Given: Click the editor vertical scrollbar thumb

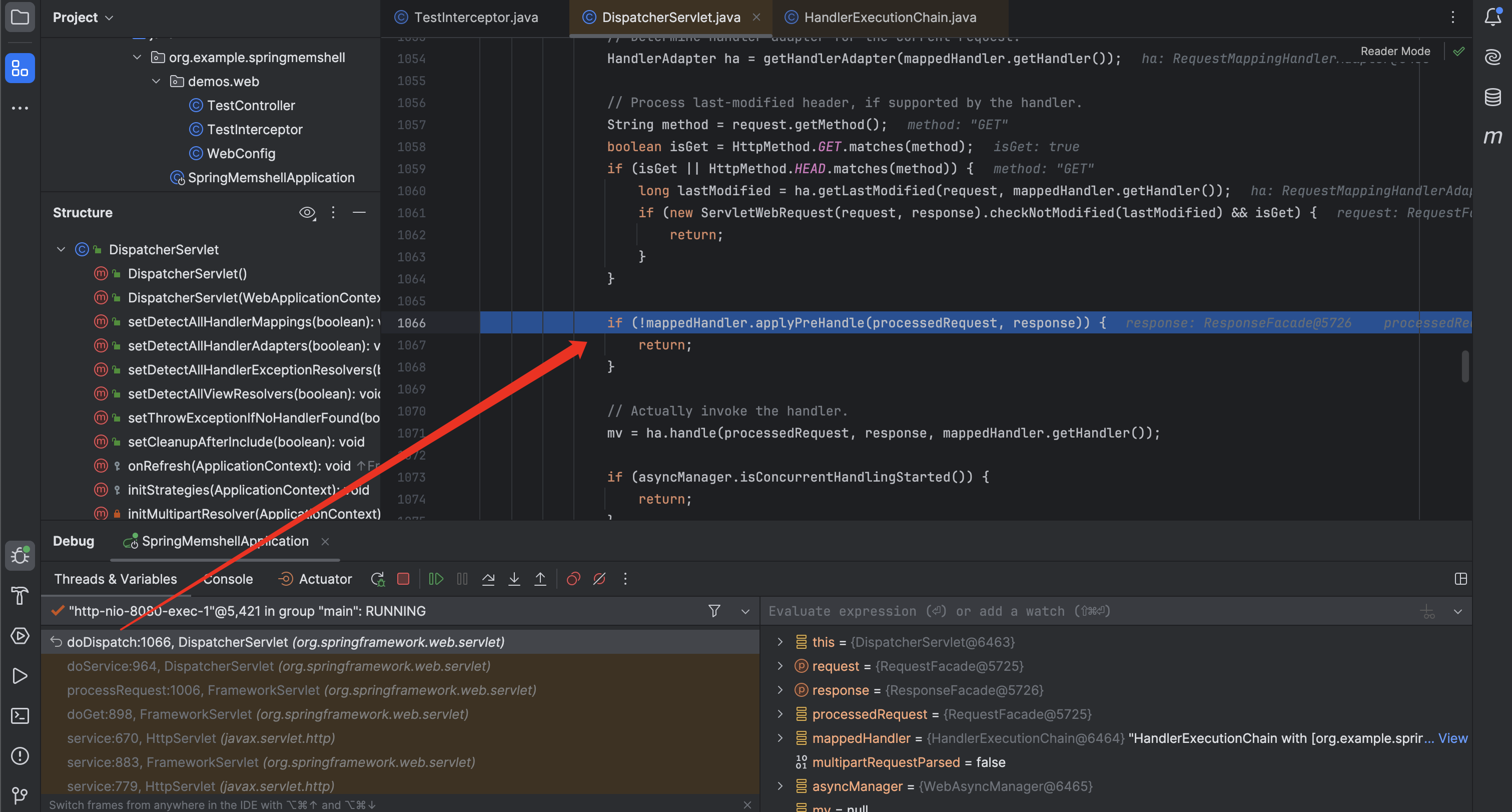Looking at the screenshot, I should point(1465,366).
